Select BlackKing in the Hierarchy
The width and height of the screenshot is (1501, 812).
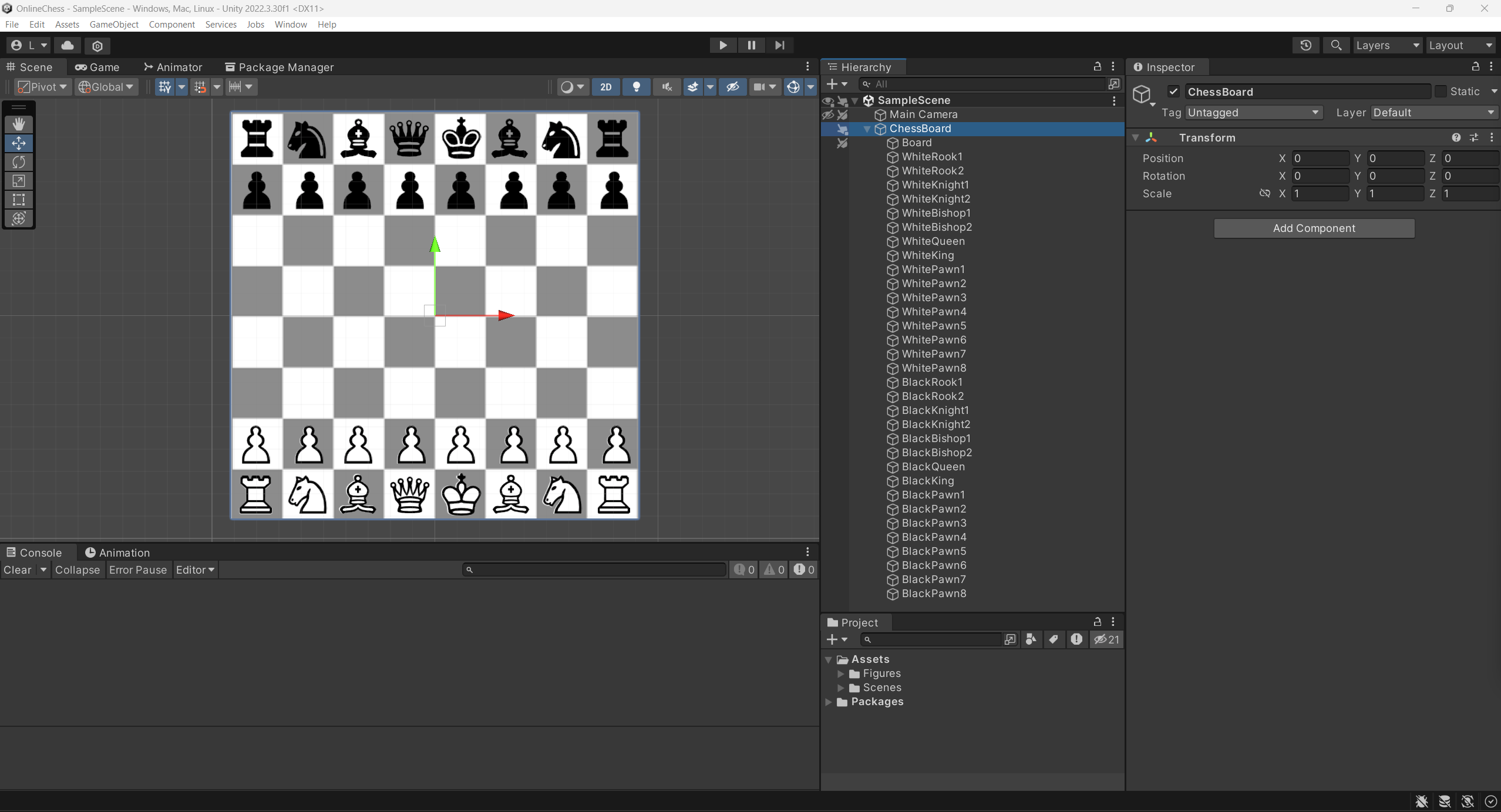[927, 481]
